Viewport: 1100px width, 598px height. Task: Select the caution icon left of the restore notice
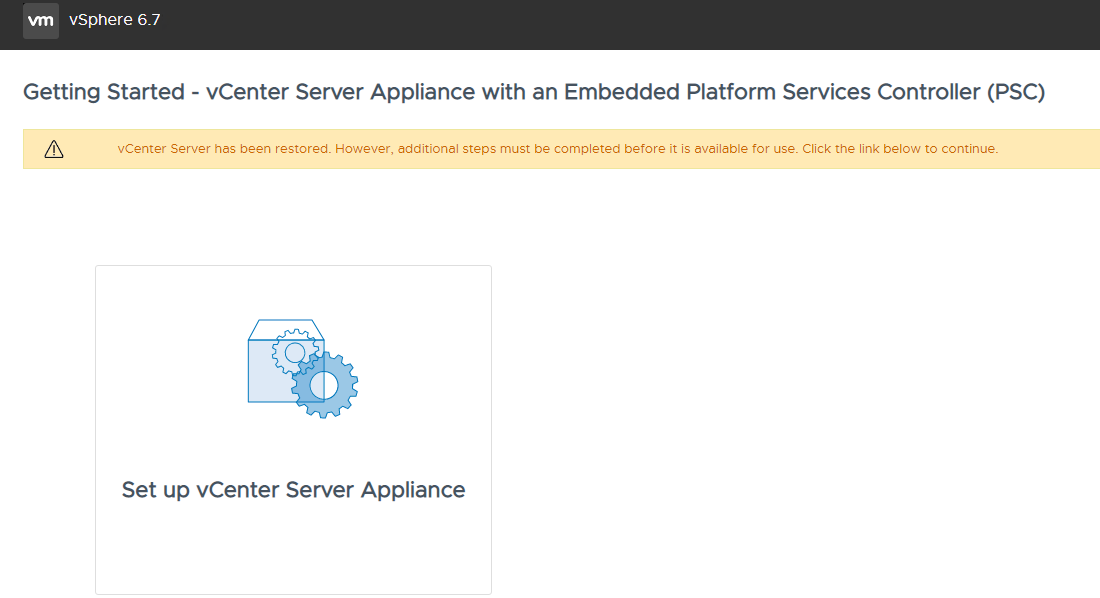point(53,147)
